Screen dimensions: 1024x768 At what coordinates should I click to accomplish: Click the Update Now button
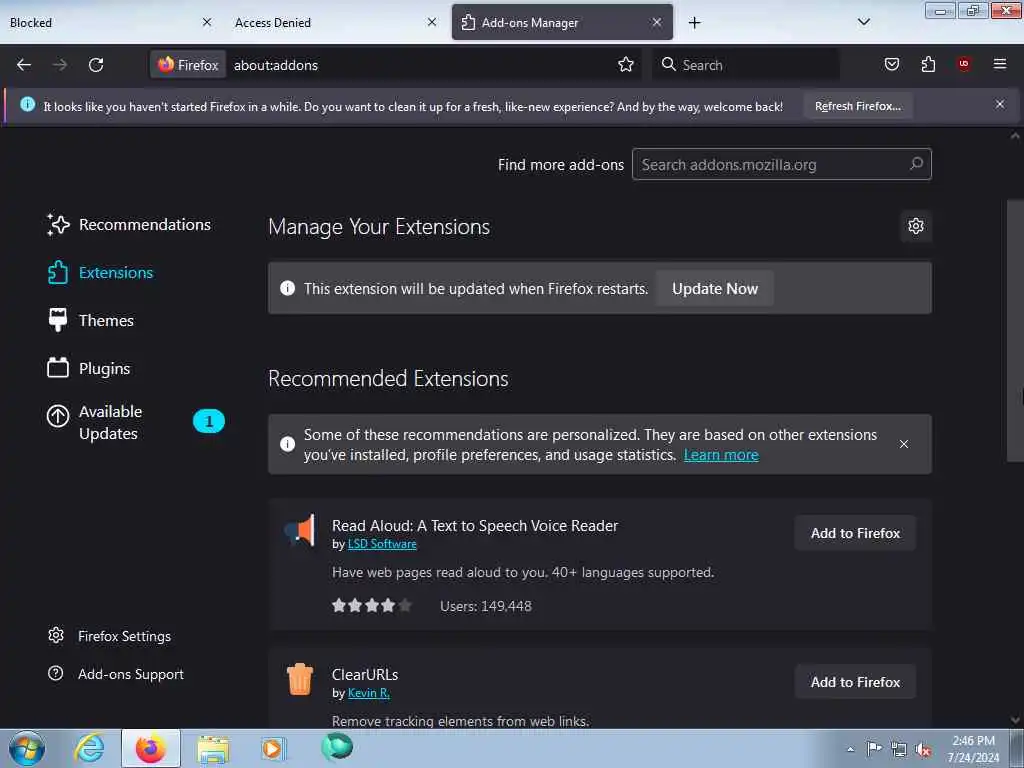[714, 289]
